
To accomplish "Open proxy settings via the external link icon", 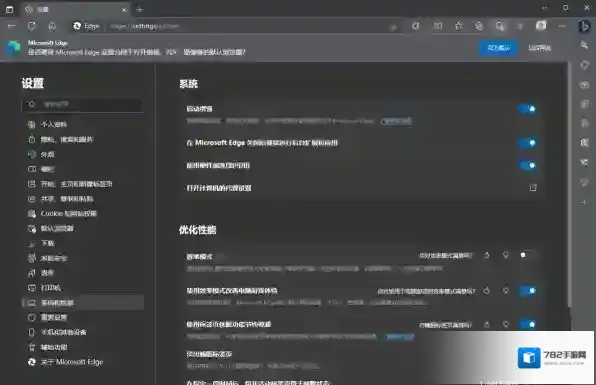I will pyautogui.click(x=533, y=188).
